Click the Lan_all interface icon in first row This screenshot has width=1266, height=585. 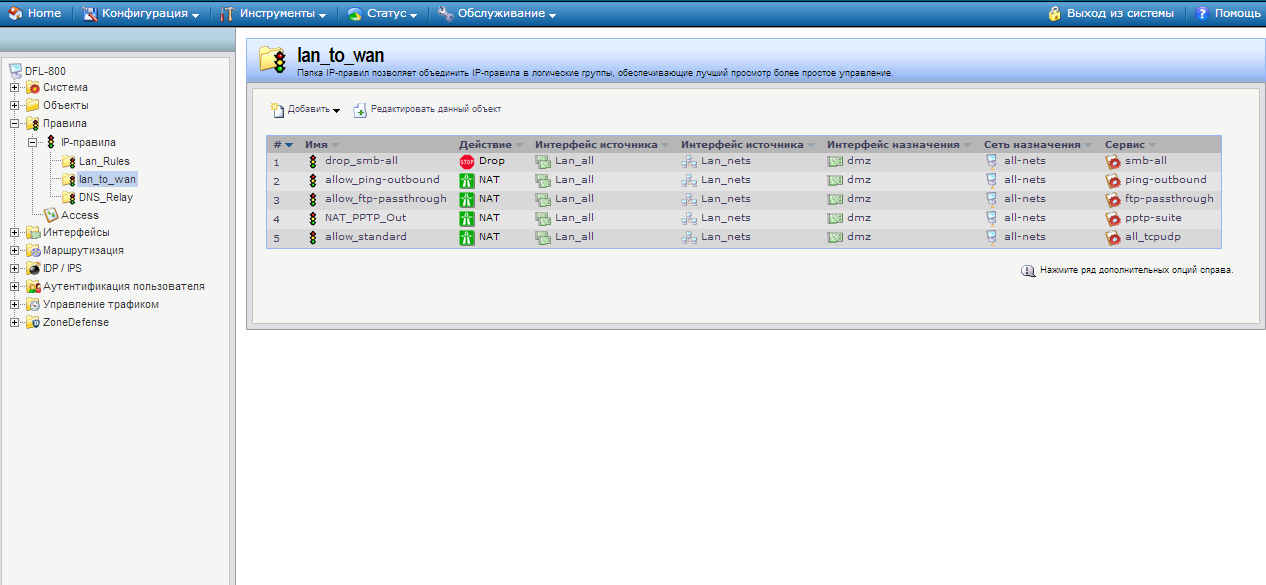point(543,161)
